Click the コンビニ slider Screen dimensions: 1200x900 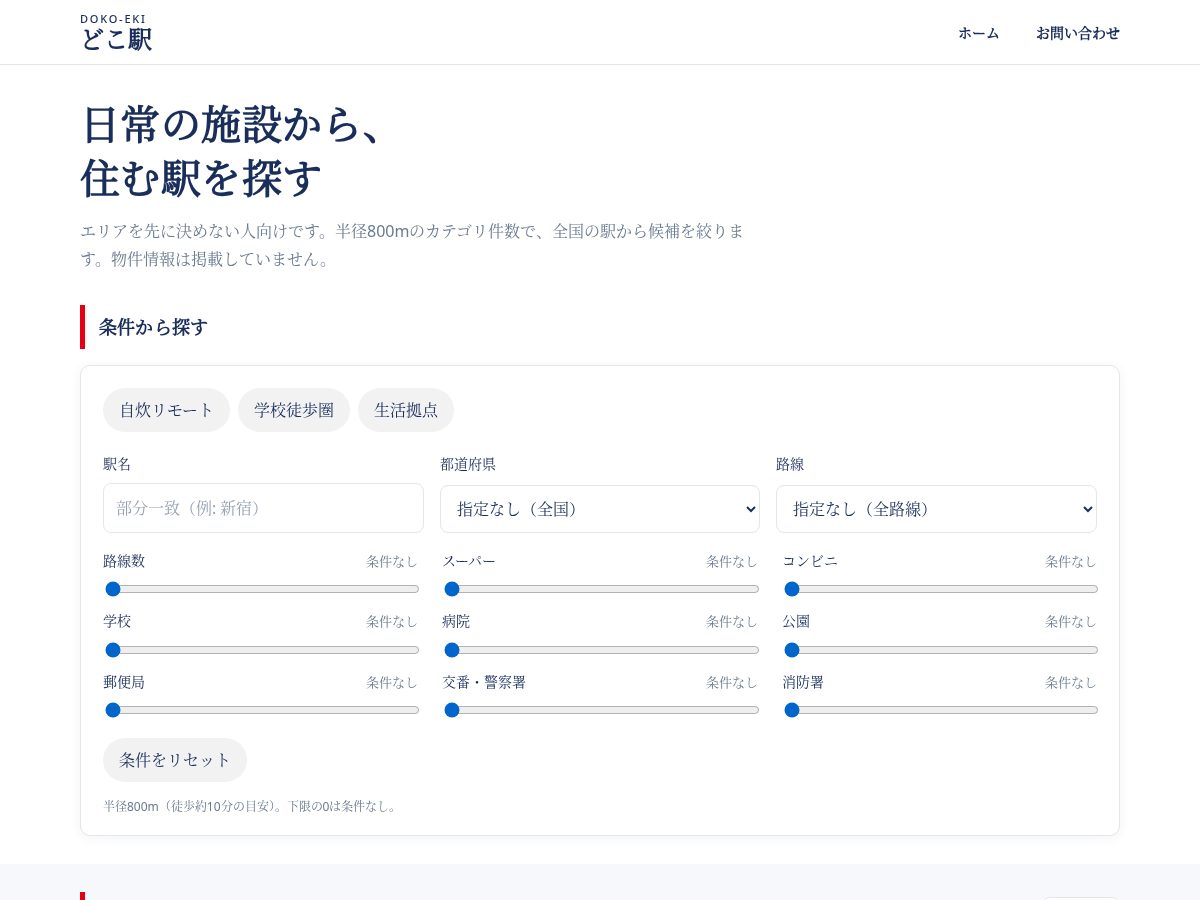[941, 589]
